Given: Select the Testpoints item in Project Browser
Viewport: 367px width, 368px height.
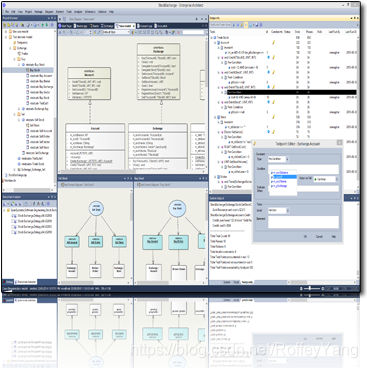Looking at the screenshot, I should tap(21, 42).
